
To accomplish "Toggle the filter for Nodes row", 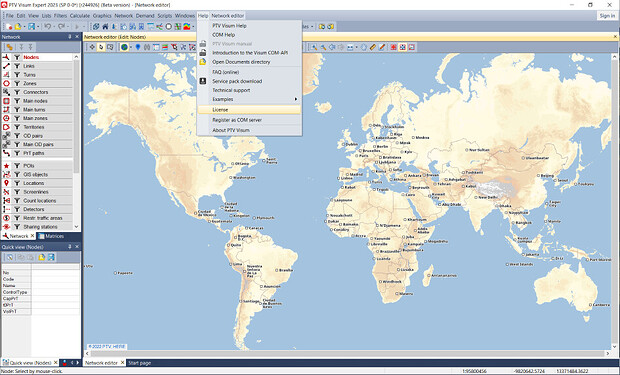I will (17, 57).
